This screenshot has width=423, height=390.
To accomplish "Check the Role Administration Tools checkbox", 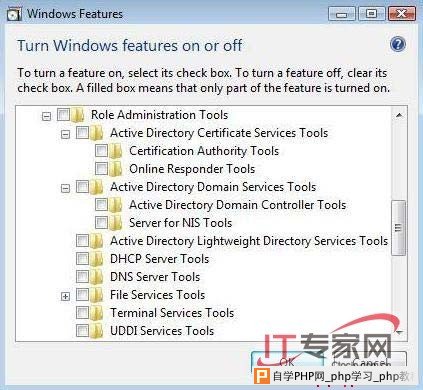I will [x=63, y=115].
